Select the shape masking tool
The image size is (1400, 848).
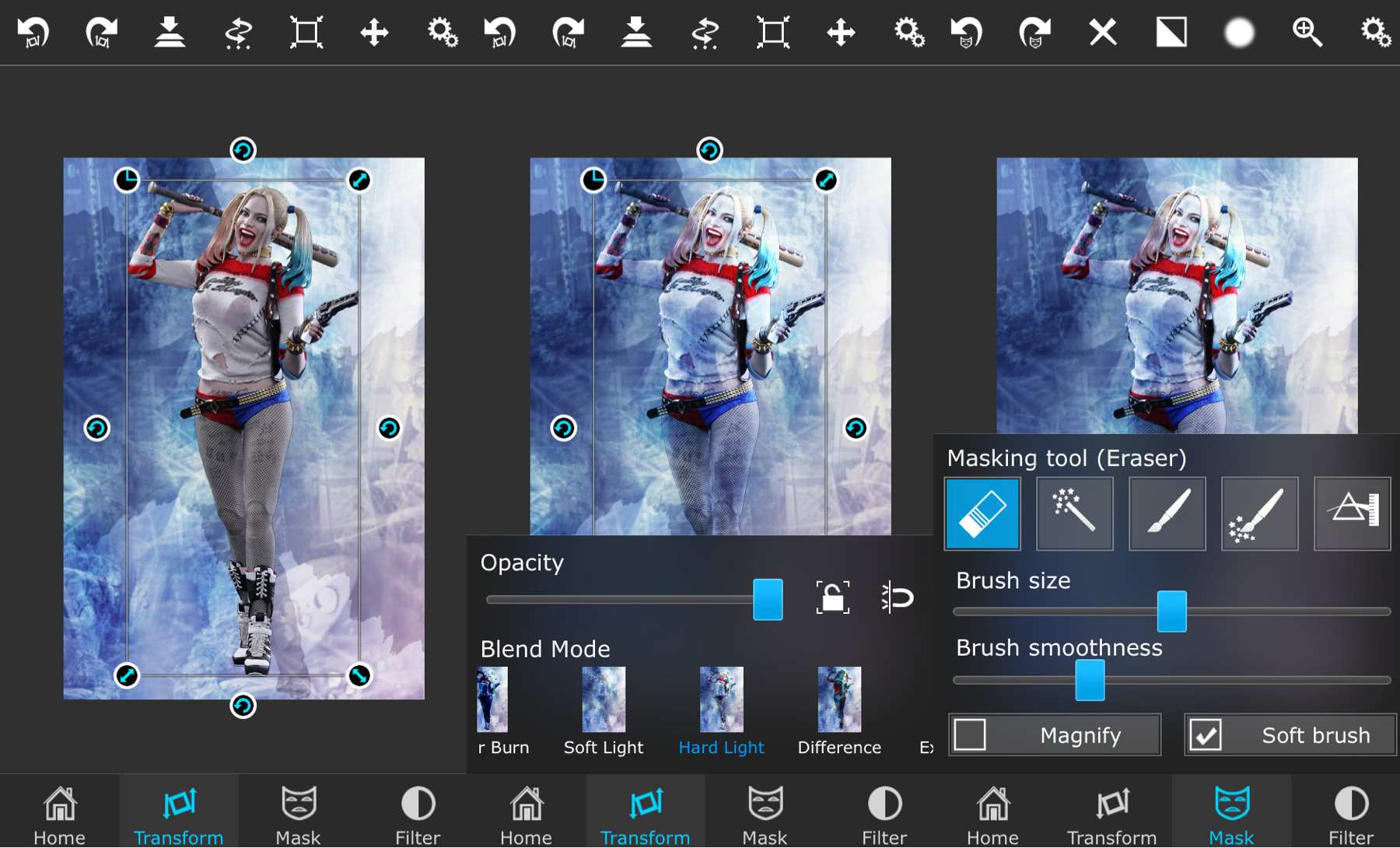click(x=1353, y=513)
